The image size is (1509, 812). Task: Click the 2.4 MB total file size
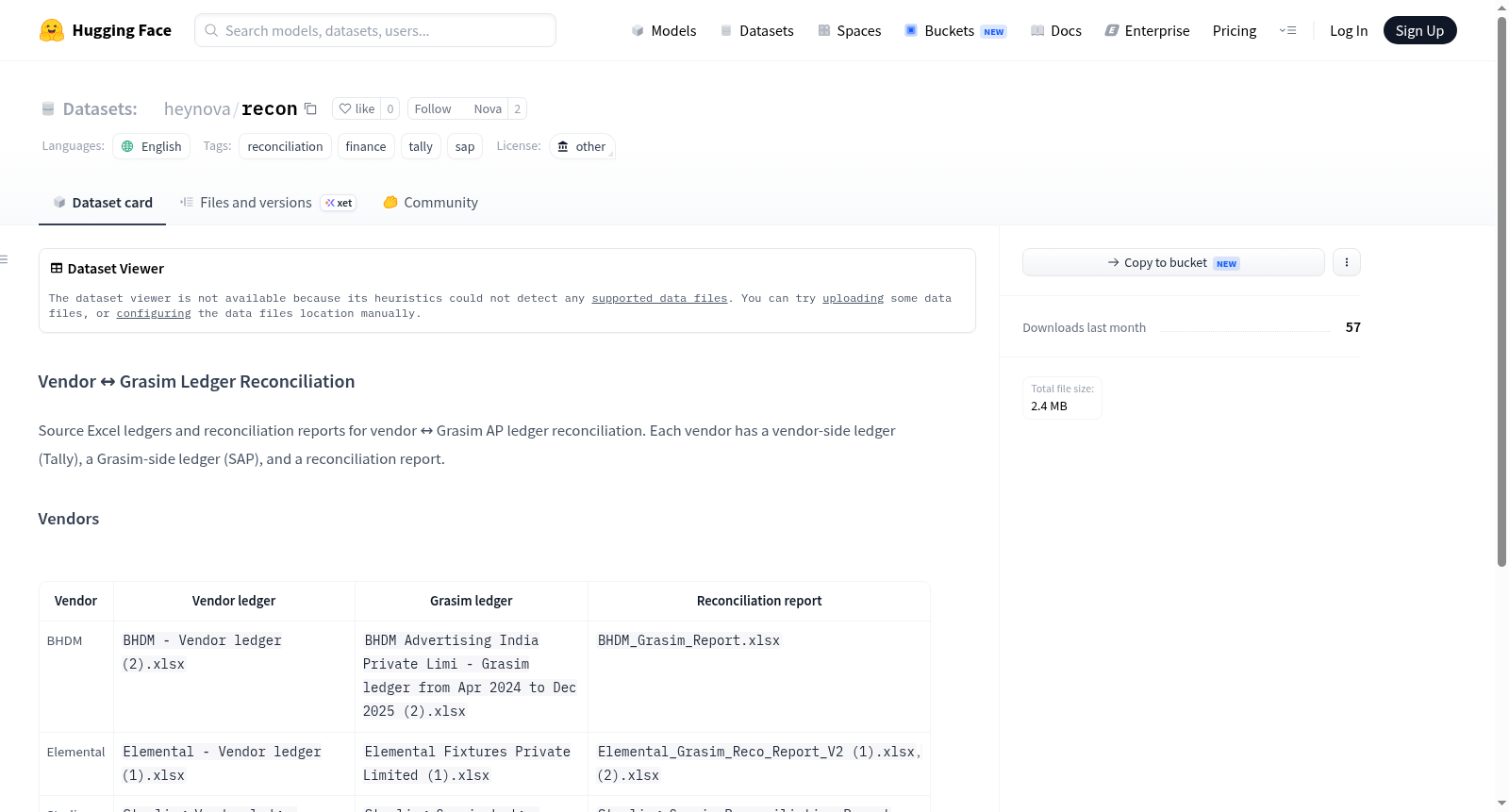click(x=1049, y=406)
